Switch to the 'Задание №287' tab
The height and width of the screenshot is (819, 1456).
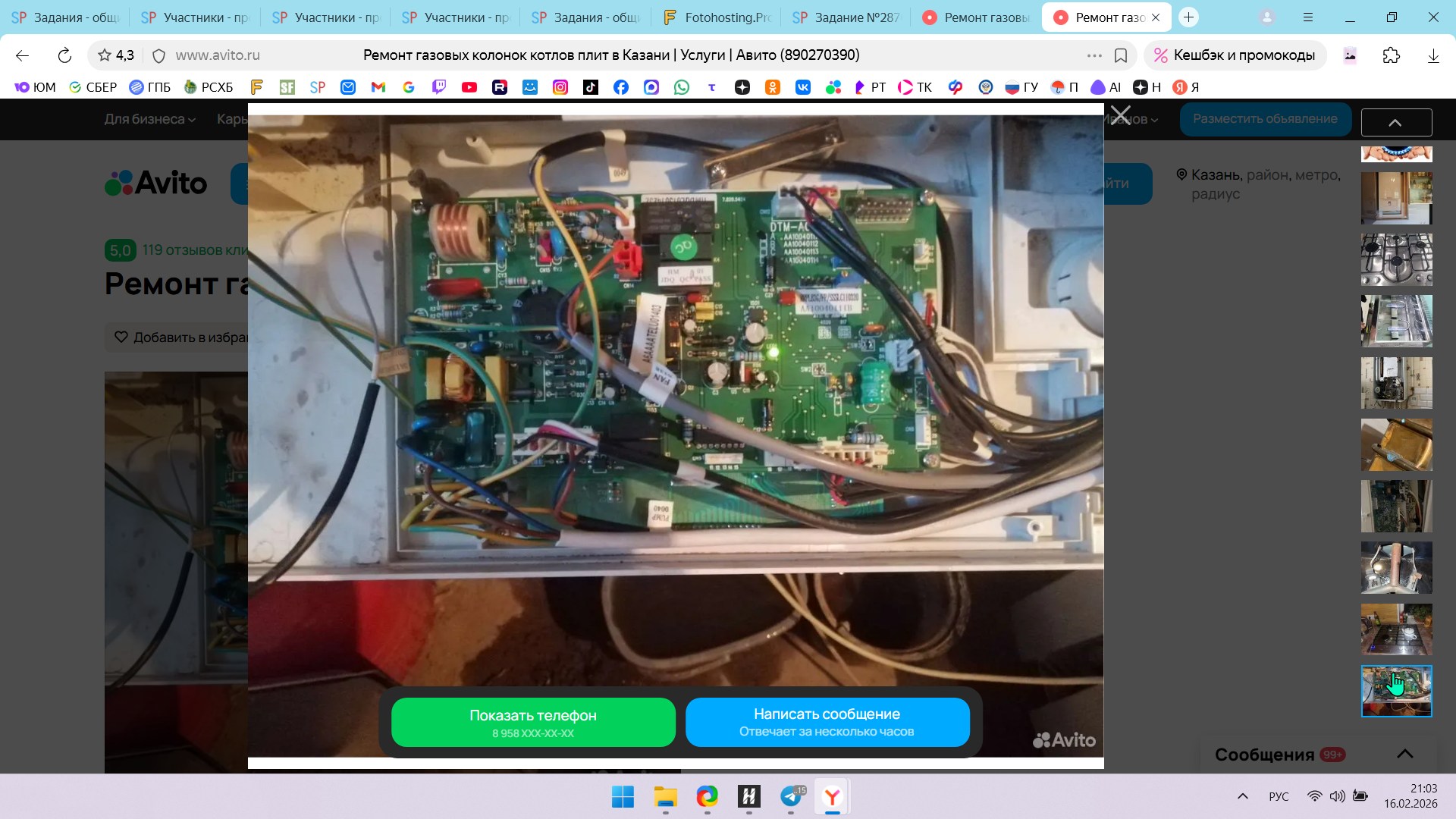click(846, 17)
